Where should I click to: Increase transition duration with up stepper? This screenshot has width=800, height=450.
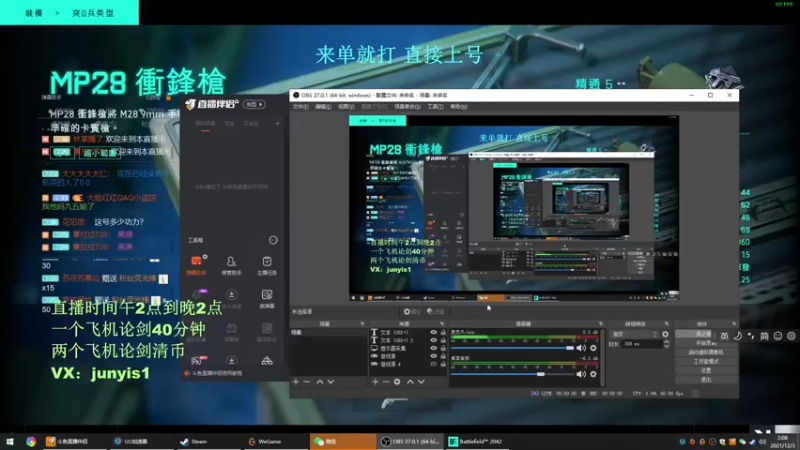(666, 342)
